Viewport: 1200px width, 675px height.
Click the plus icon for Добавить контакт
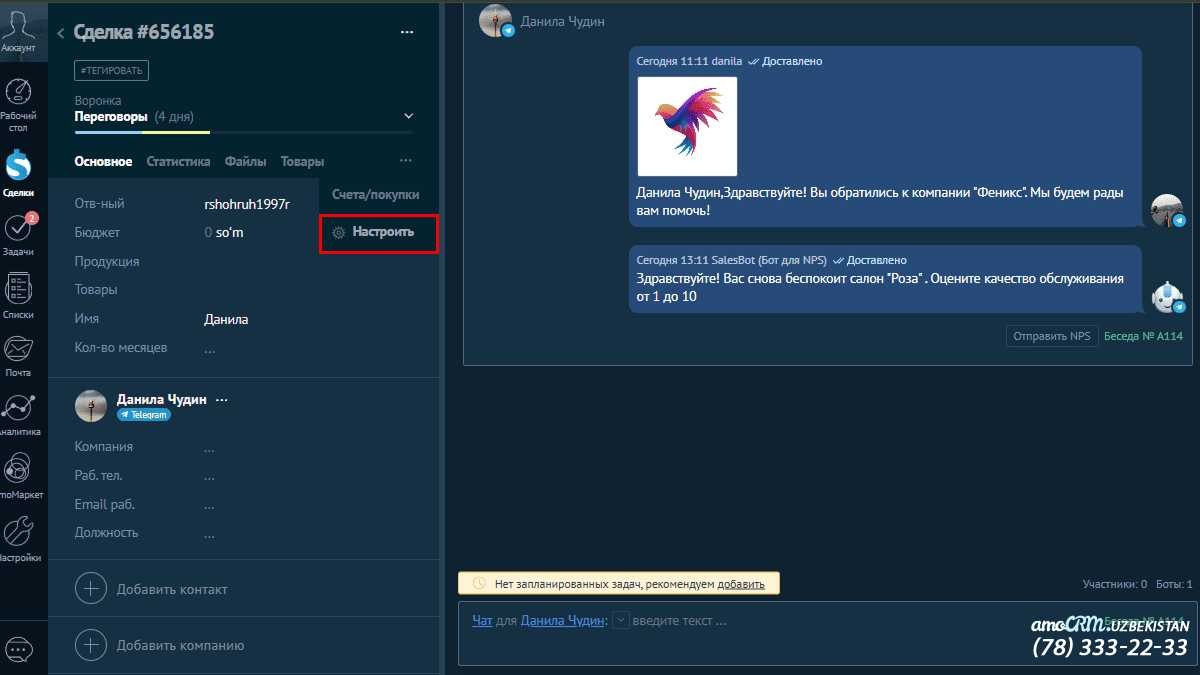(x=91, y=589)
